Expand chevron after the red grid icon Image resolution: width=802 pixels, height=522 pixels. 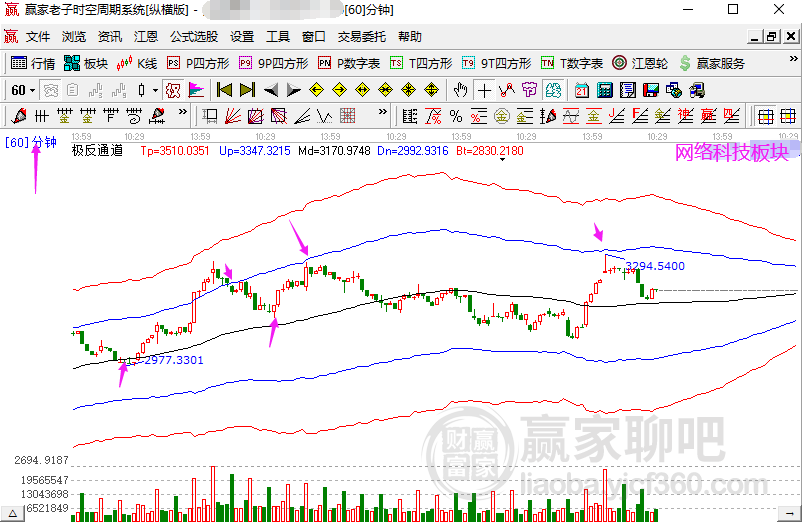383,112
